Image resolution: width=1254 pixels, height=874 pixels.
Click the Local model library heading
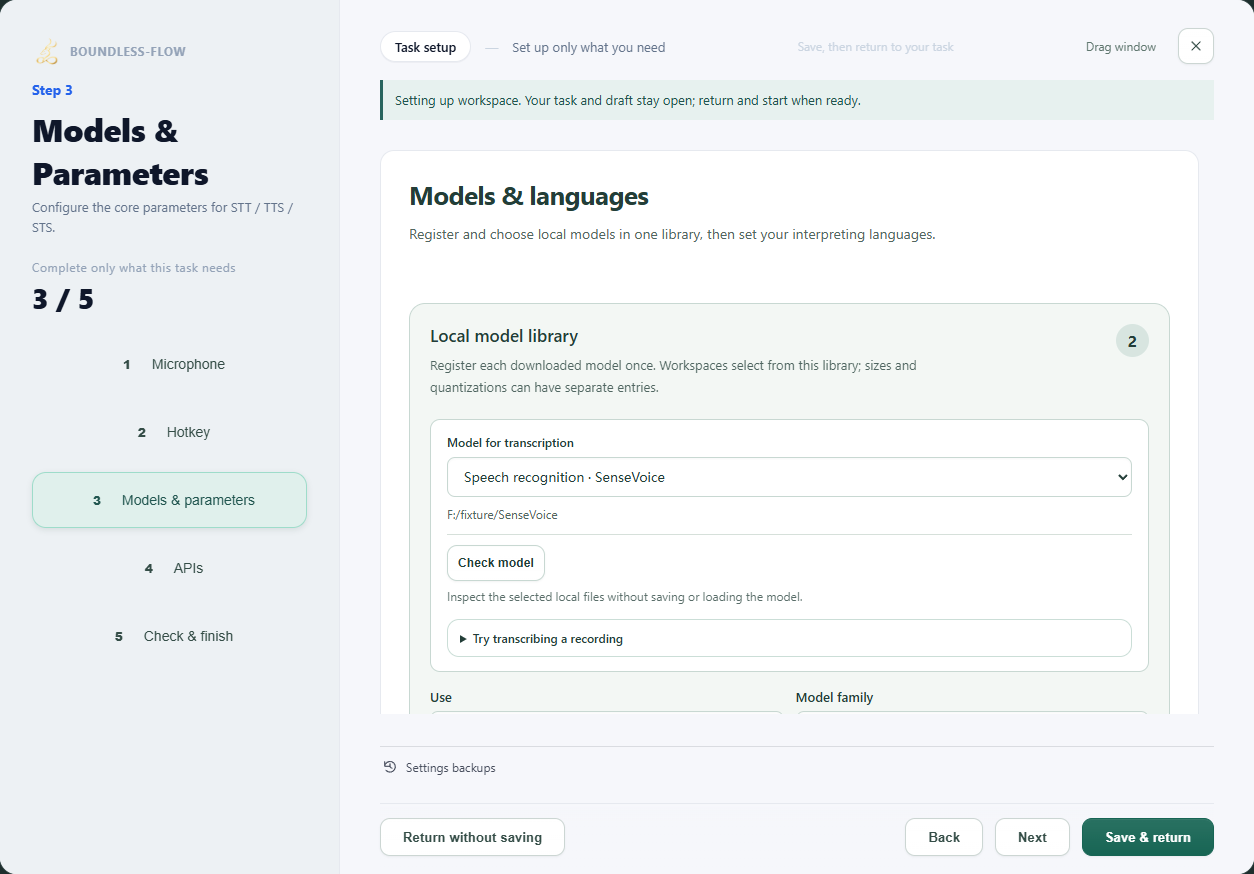[504, 336]
